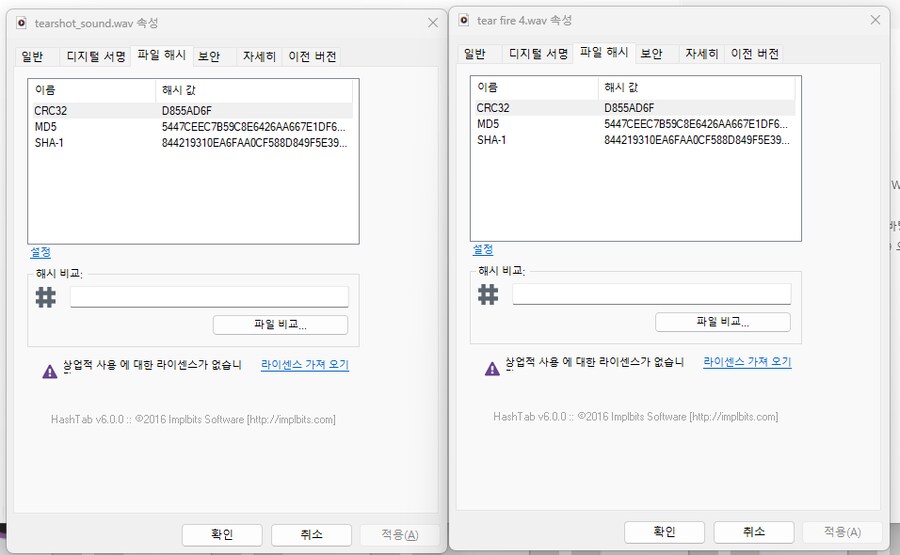Open 라이센스 가져 오기 link in tear fire 4.wav window
The width and height of the screenshot is (900, 555).
(x=747, y=362)
